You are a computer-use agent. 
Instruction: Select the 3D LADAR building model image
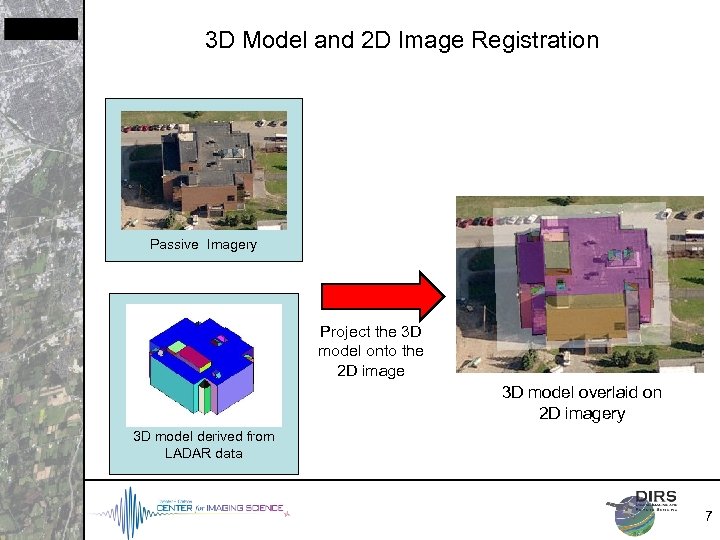tap(204, 365)
